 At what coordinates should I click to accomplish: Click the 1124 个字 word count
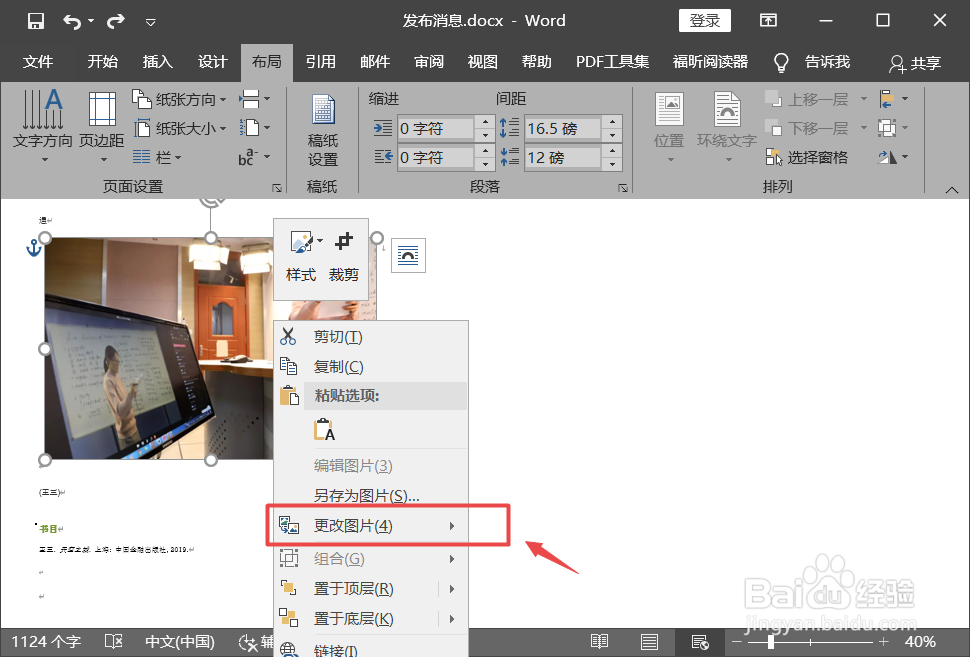click(46, 642)
